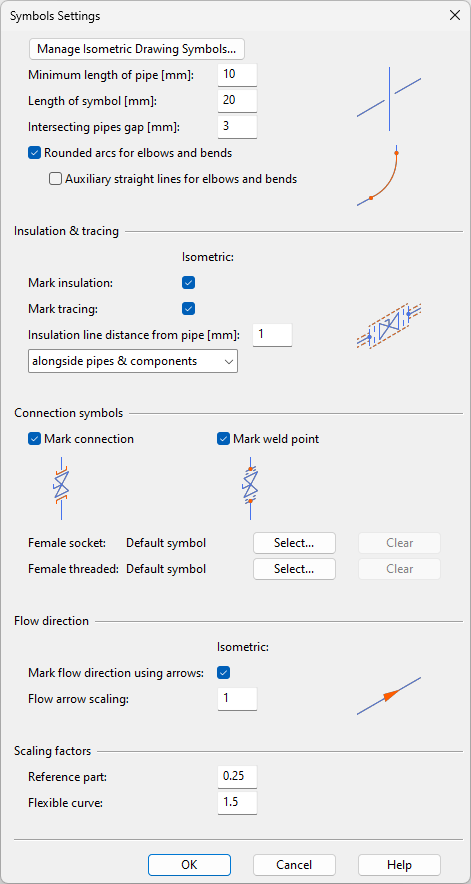Click Select for Female threaded symbol
The width and height of the screenshot is (471, 884).
click(x=294, y=569)
